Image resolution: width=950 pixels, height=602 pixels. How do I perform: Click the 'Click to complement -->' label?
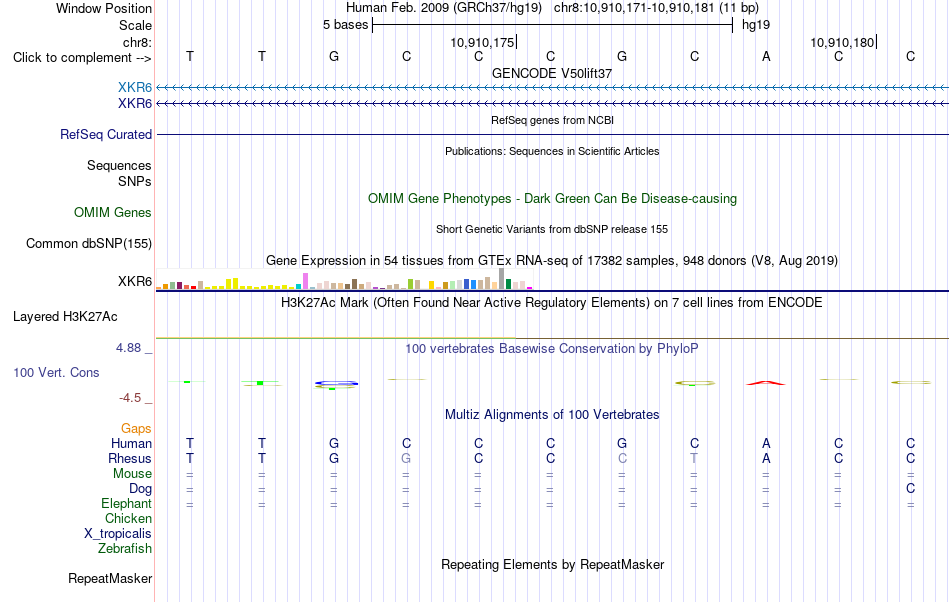pos(82,58)
